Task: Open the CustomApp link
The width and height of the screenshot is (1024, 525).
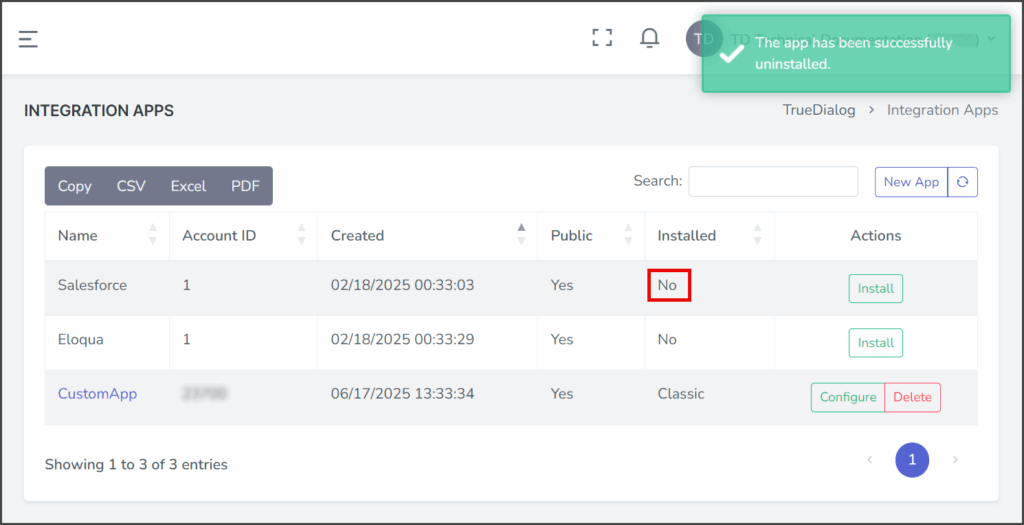Action: pos(97,394)
